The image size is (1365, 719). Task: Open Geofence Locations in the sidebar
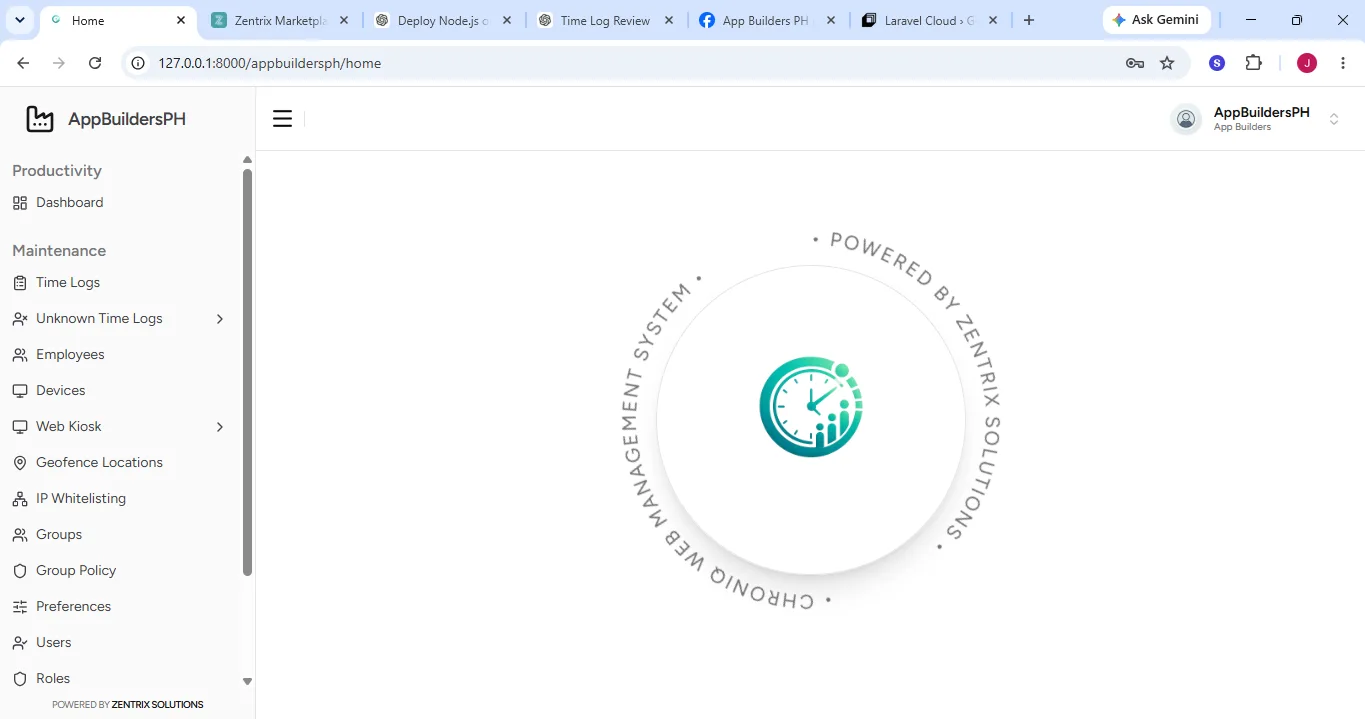(120, 463)
